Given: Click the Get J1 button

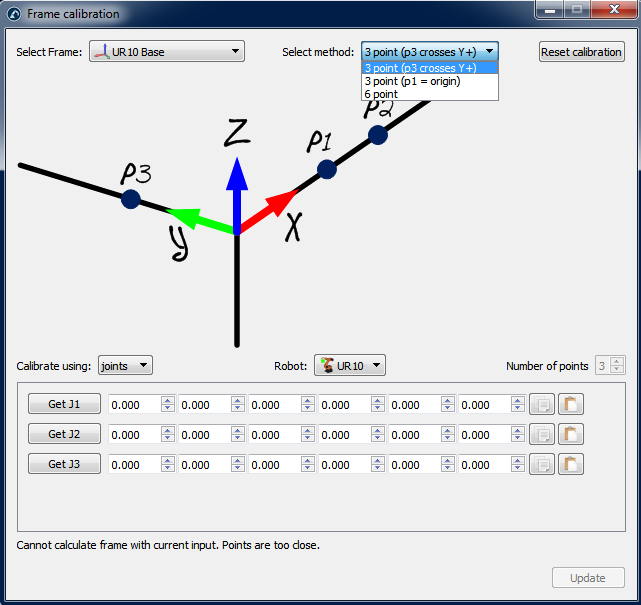Looking at the screenshot, I should click(64, 405).
